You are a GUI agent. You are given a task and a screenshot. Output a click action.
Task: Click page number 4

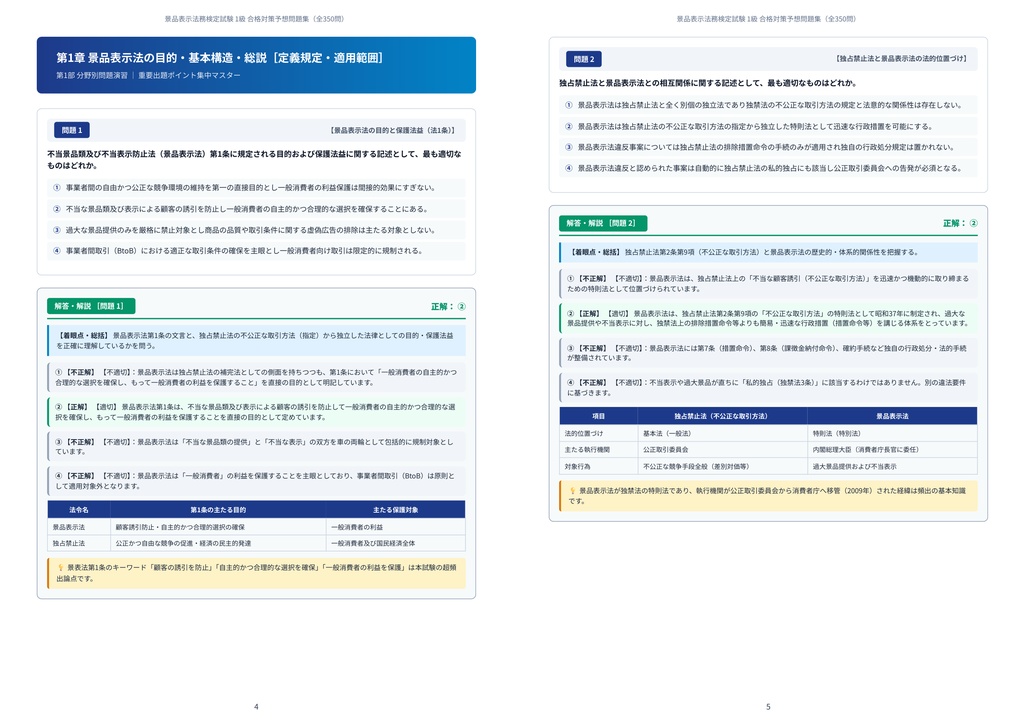click(x=256, y=707)
